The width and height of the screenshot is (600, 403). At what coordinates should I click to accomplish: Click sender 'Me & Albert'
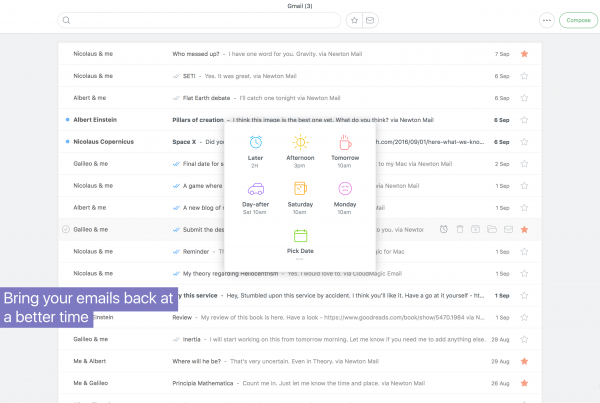pyautogui.click(x=90, y=361)
